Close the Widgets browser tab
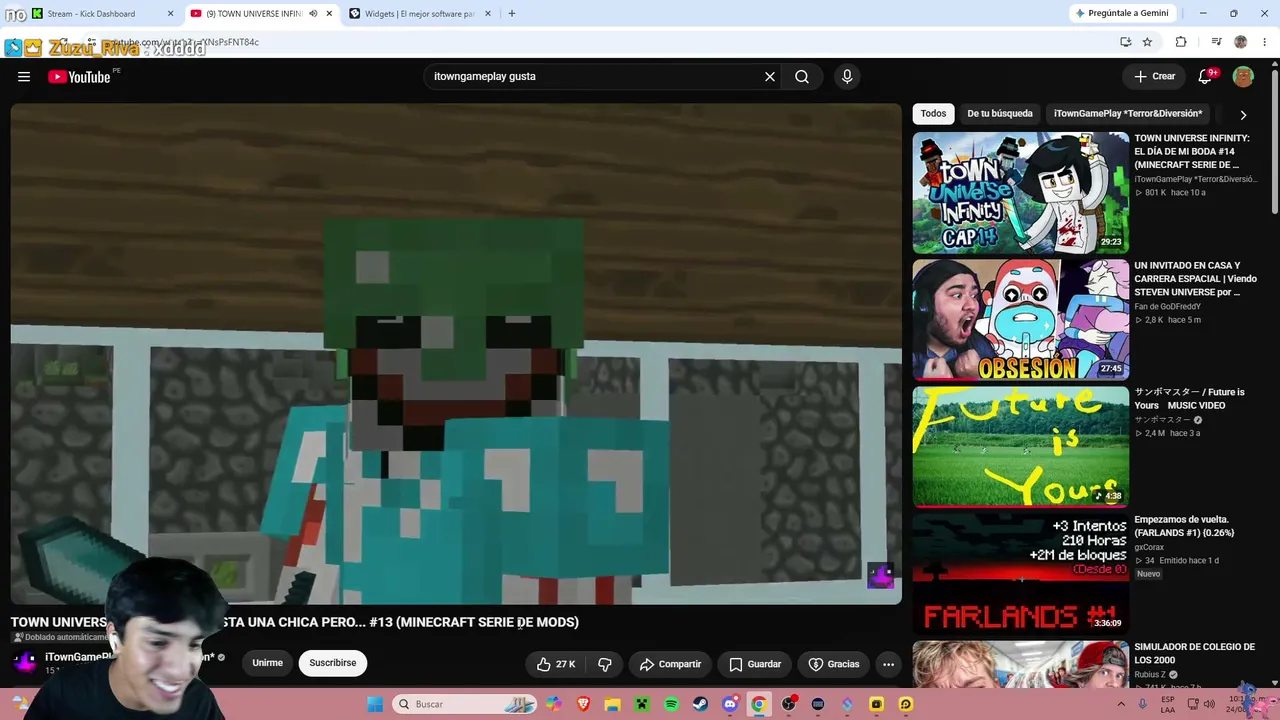1280x720 pixels. click(x=488, y=14)
